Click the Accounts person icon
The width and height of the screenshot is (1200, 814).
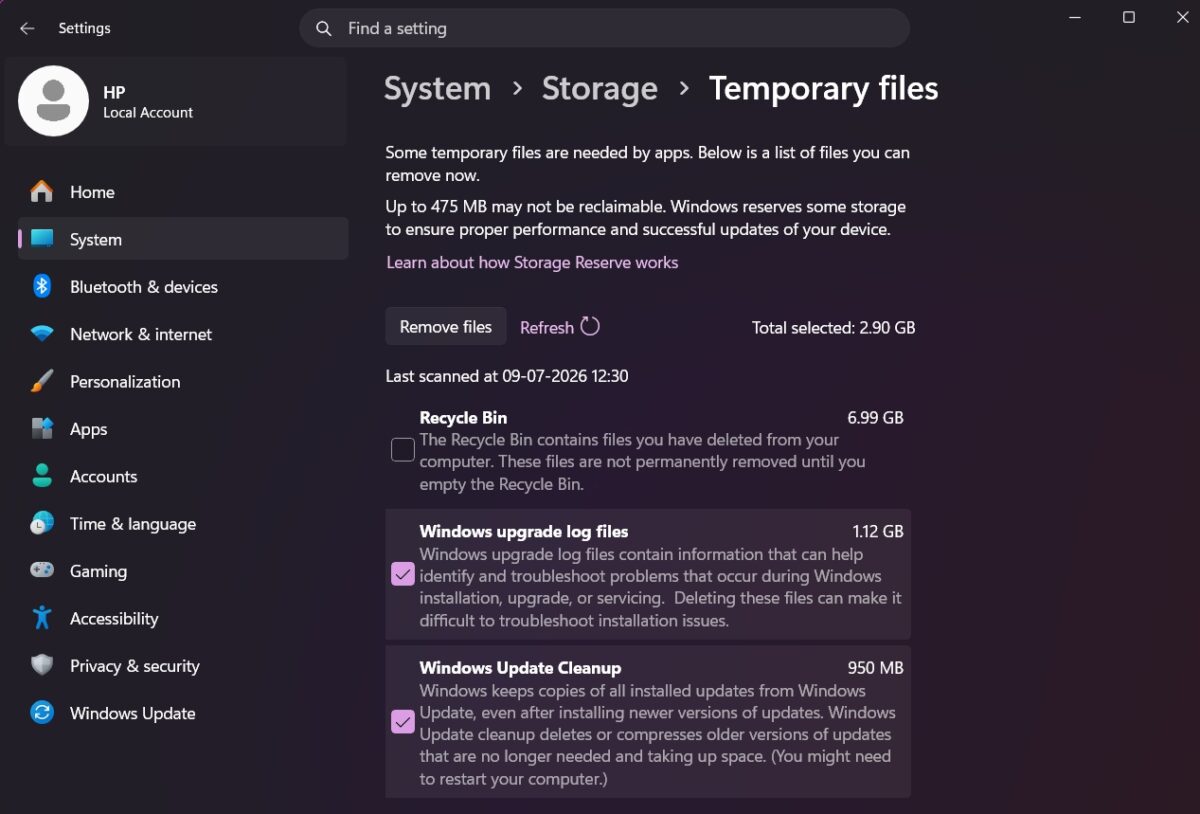42,476
